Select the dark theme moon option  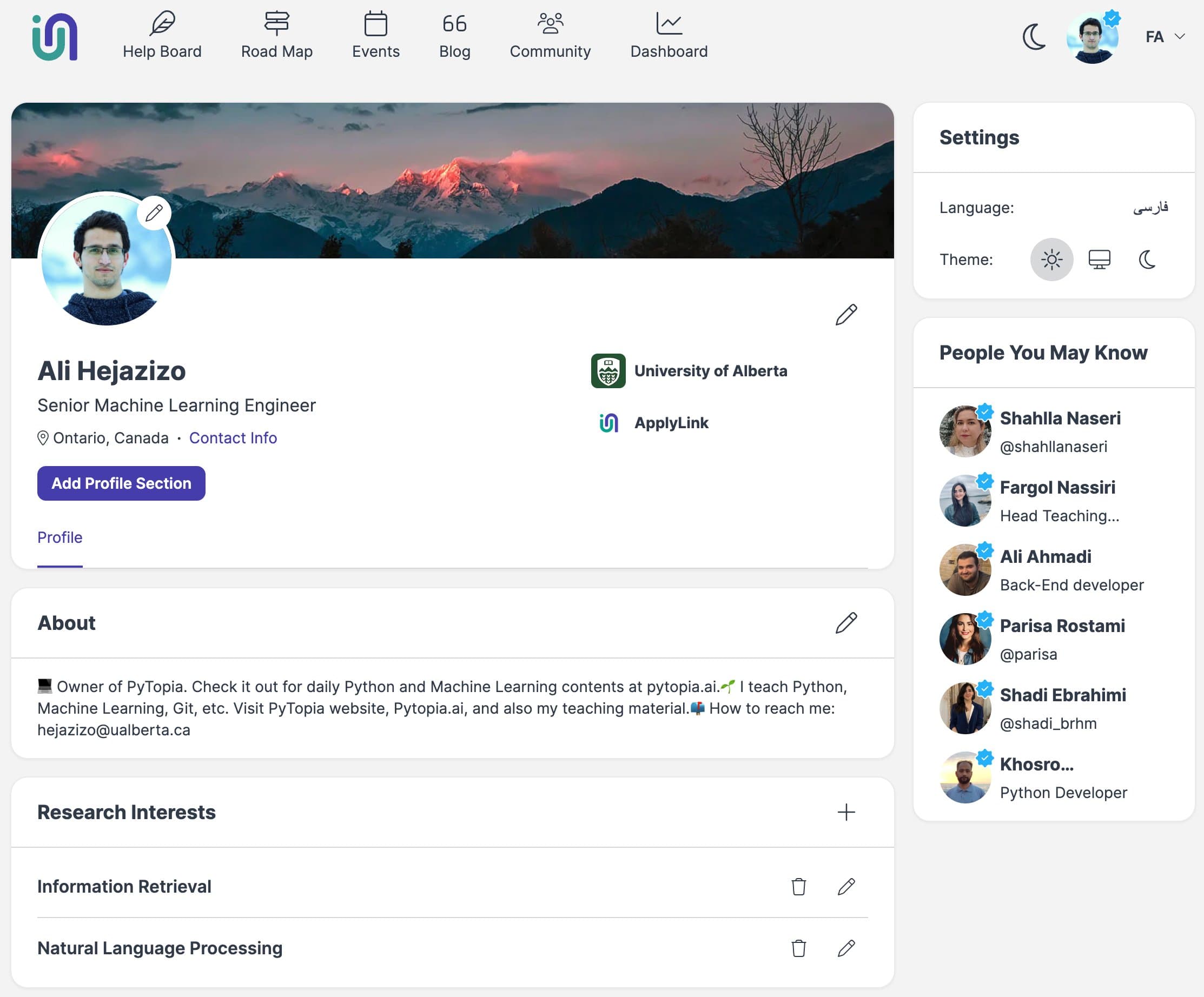(x=1147, y=260)
